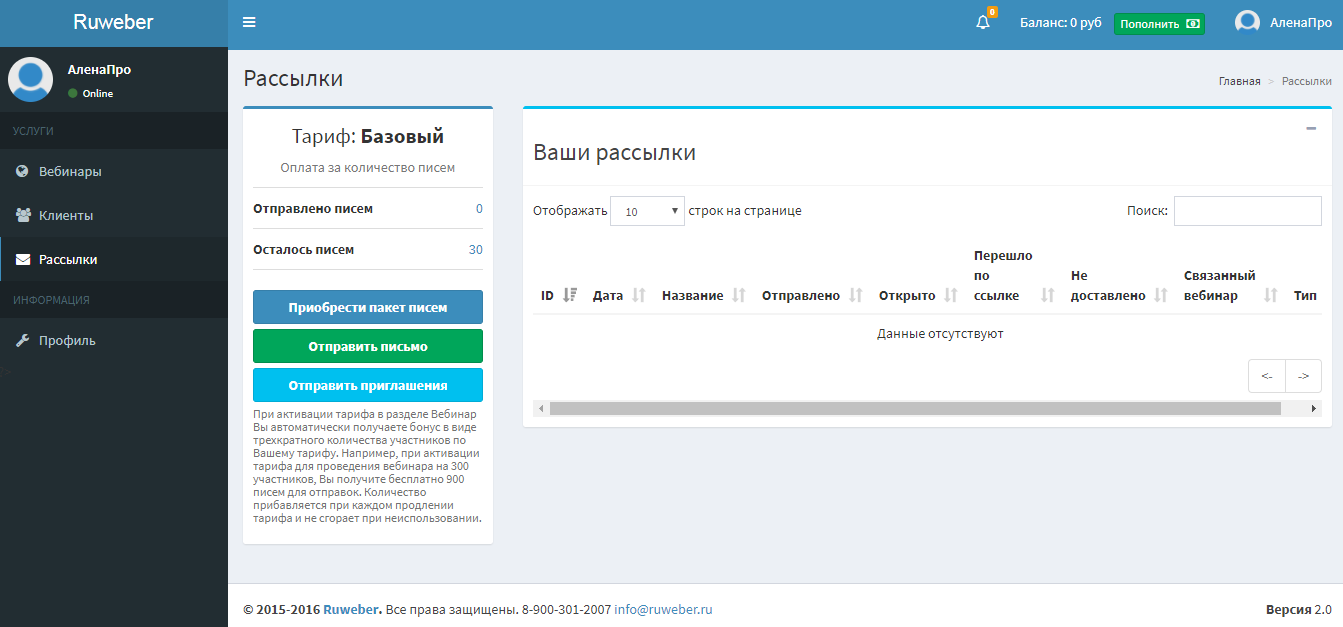This screenshot has height=627, width=1343.
Task: Click the green Online status indicator
Action: 72,93
